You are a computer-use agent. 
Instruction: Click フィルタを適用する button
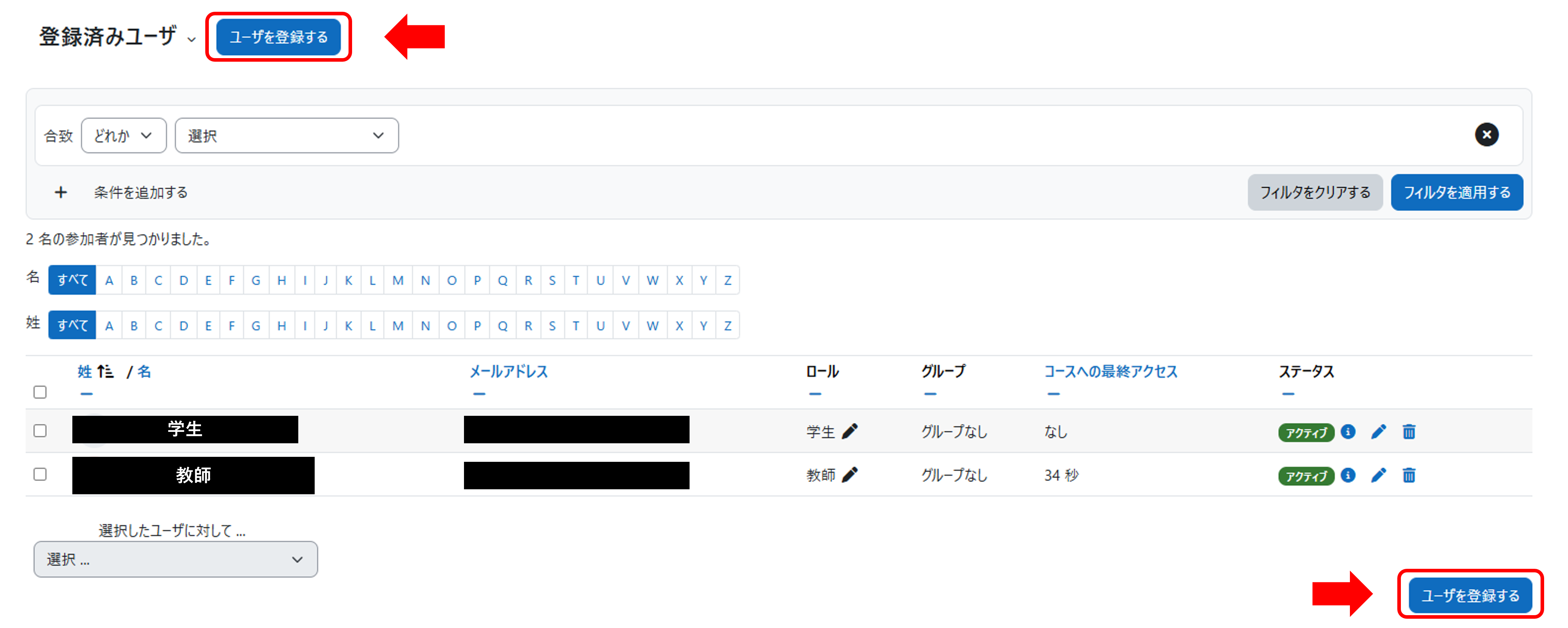(1456, 193)
